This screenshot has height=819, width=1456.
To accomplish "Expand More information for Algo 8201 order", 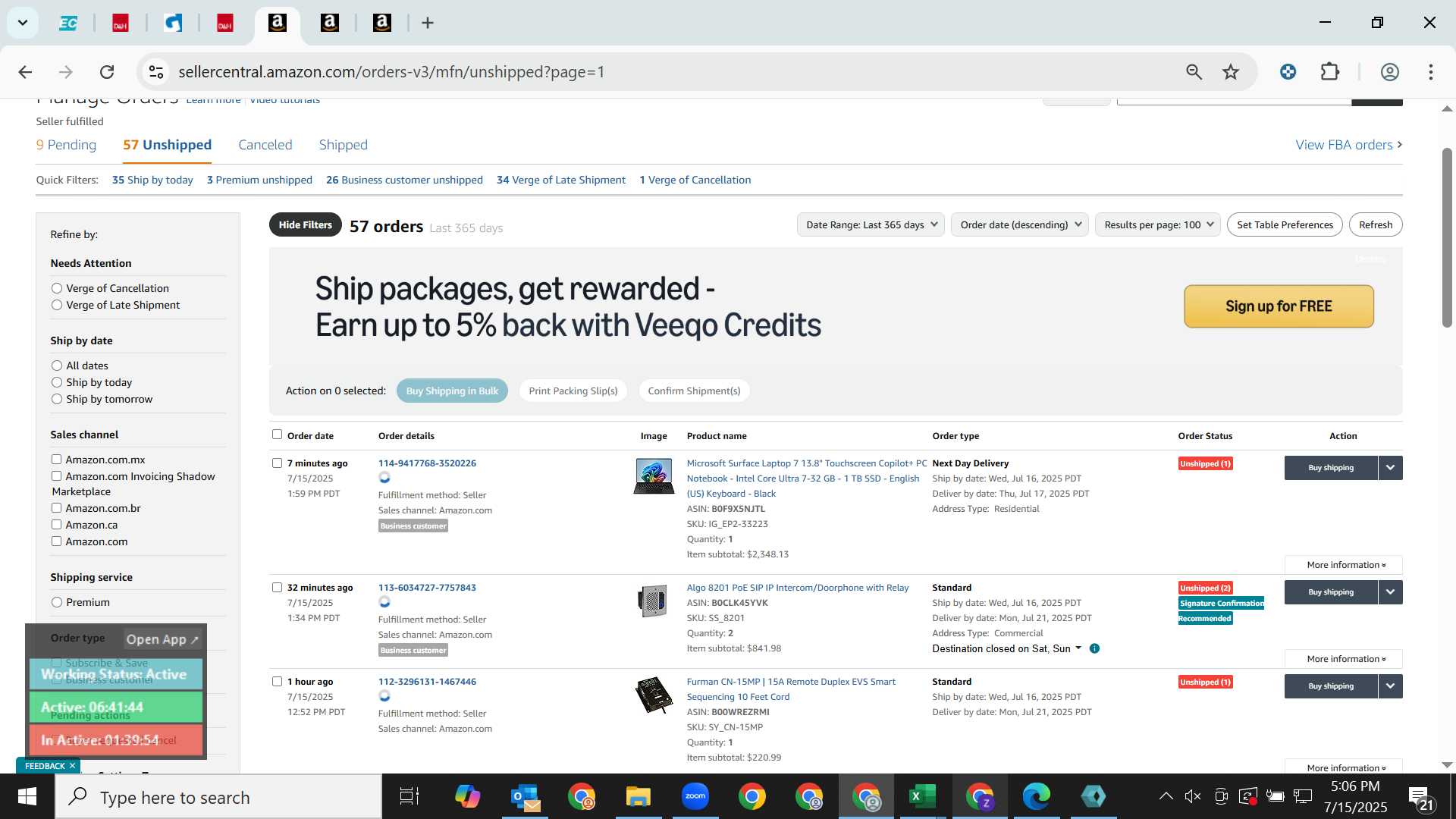I will [x=1344, y=659].
